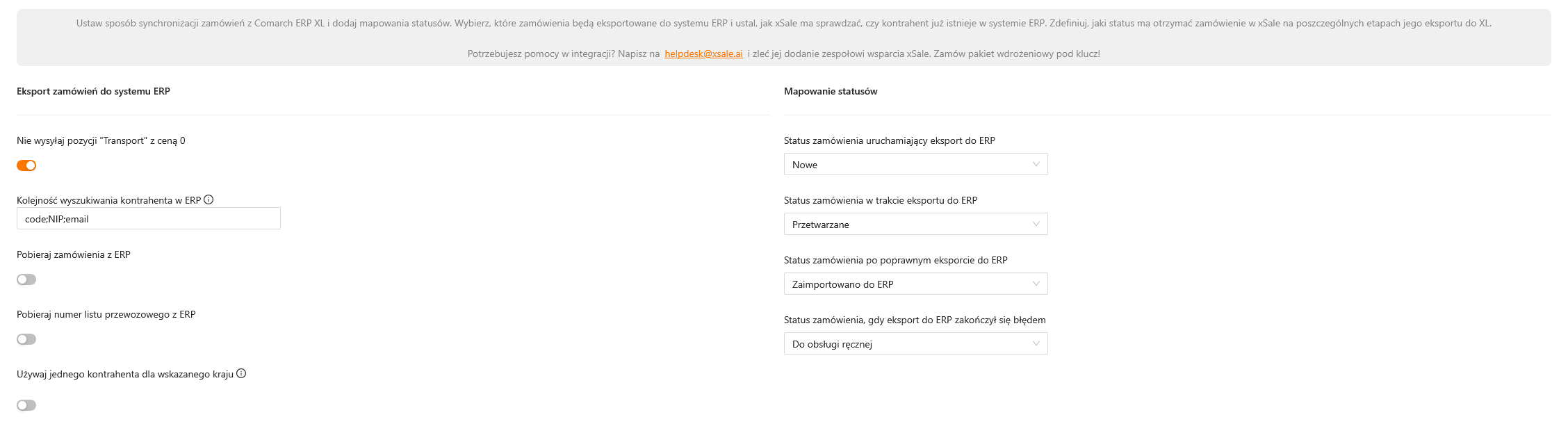Screen dimensions: 1568x424
Task: Click the helpdesk@xsale.ai email link
Action: pyautogui.click(x=703, y=54)
